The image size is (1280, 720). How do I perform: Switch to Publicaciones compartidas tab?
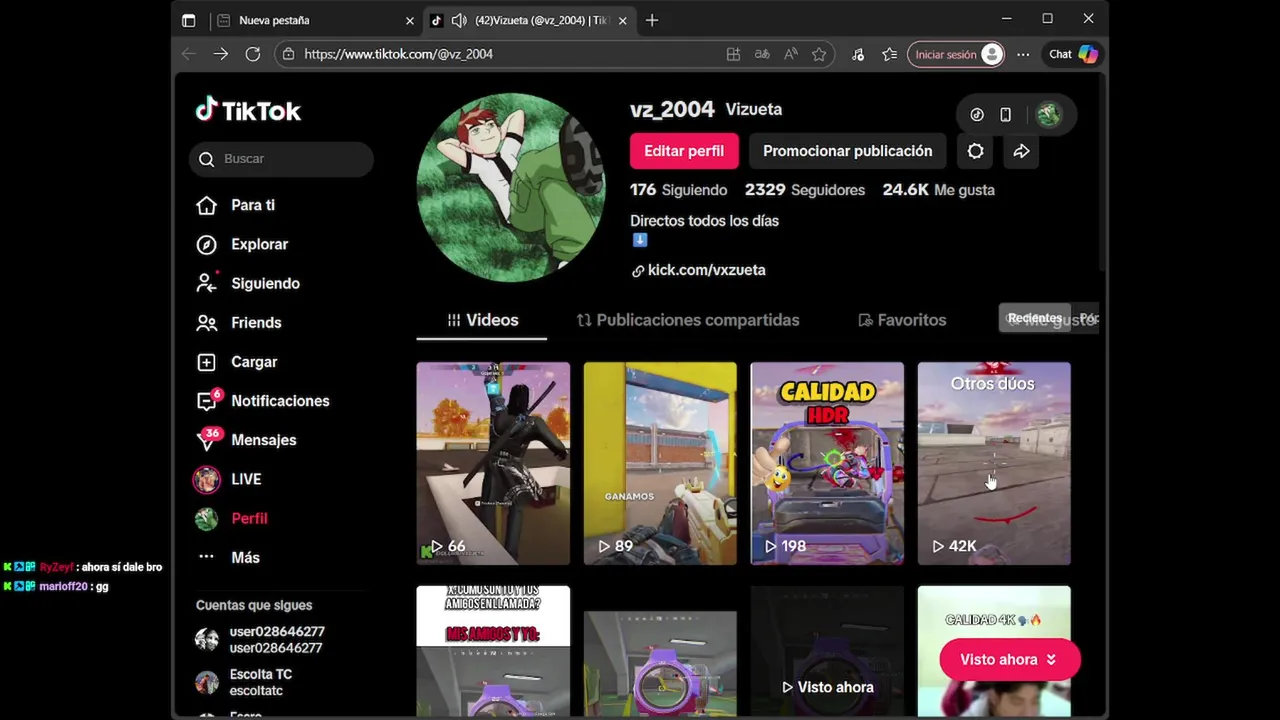coord(688,320)
